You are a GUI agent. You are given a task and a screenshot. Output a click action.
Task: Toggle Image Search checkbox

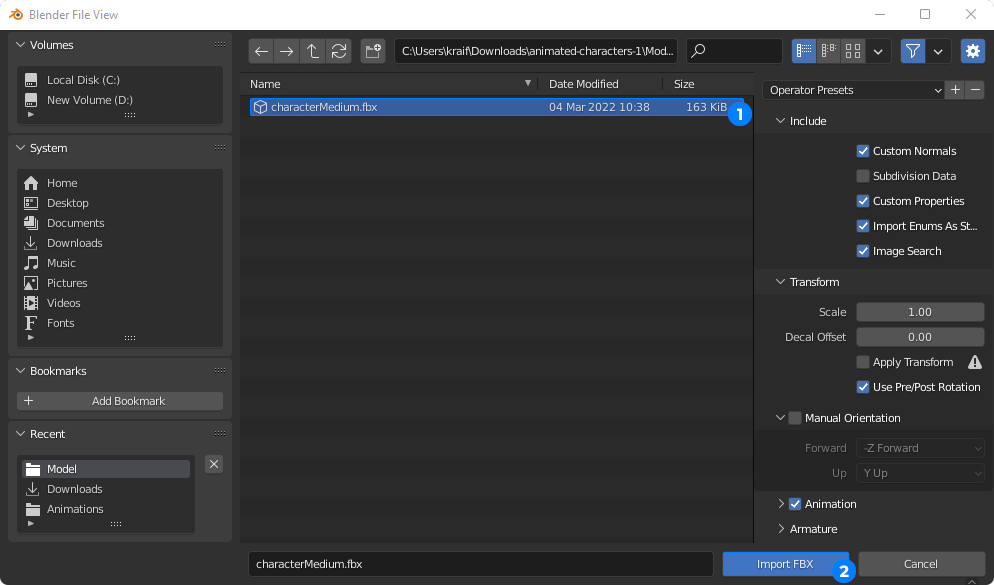863,251
